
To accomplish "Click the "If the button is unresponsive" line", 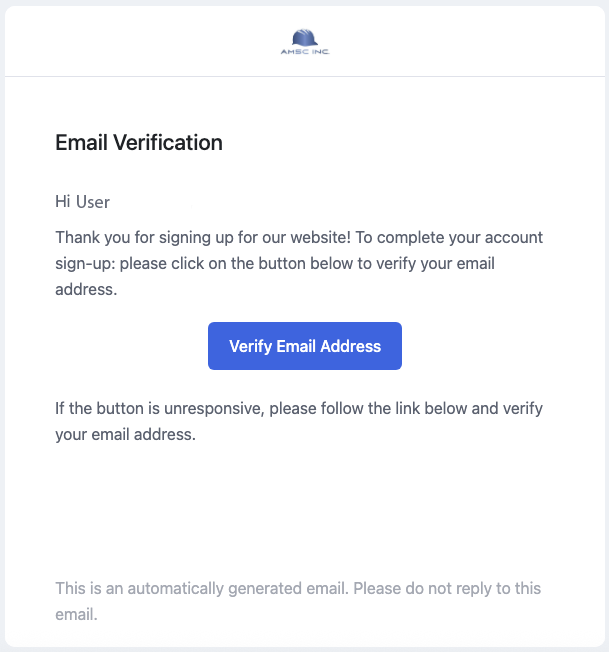I will [x=299, y=409].
